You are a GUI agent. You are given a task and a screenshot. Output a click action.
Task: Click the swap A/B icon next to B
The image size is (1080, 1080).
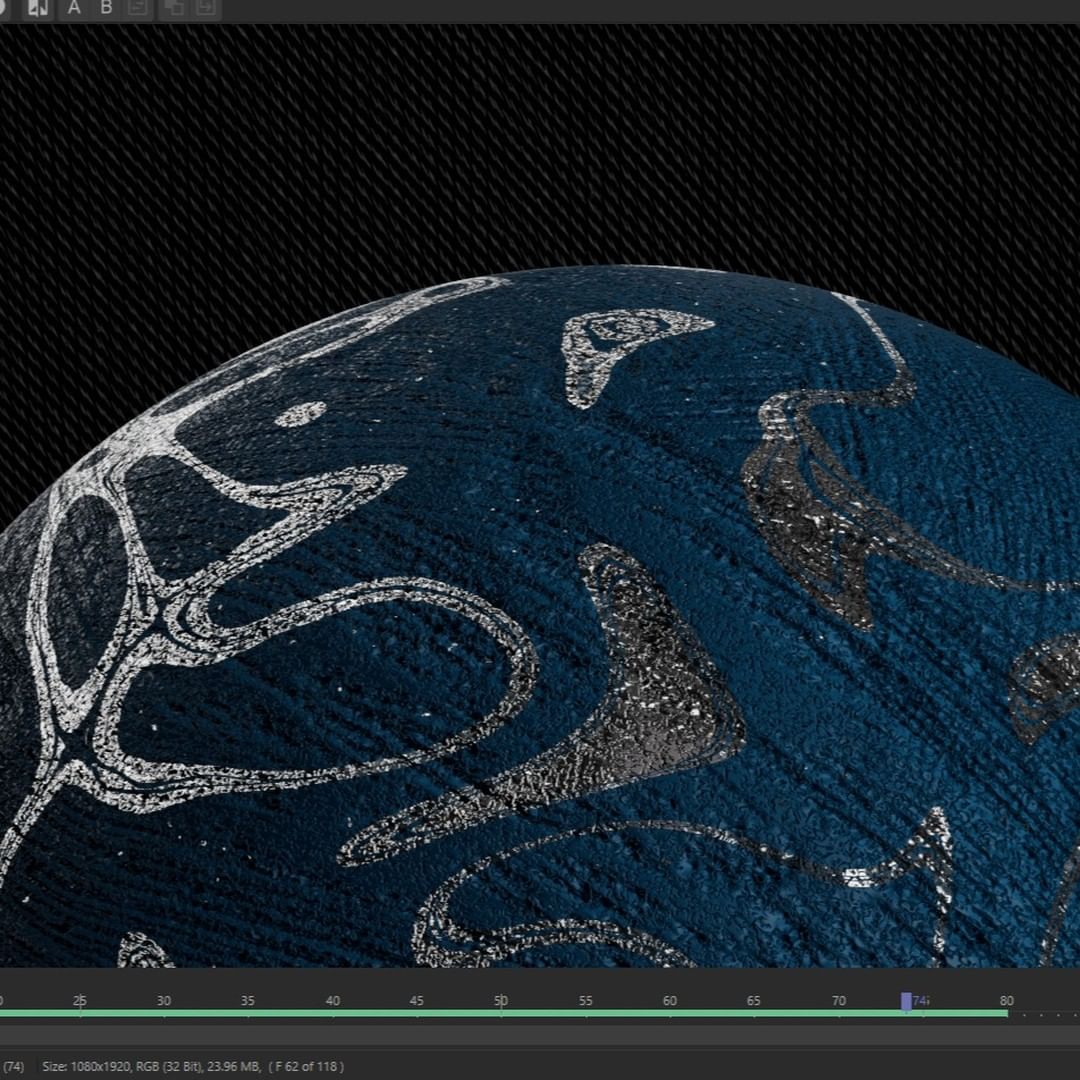pos(138,8)
